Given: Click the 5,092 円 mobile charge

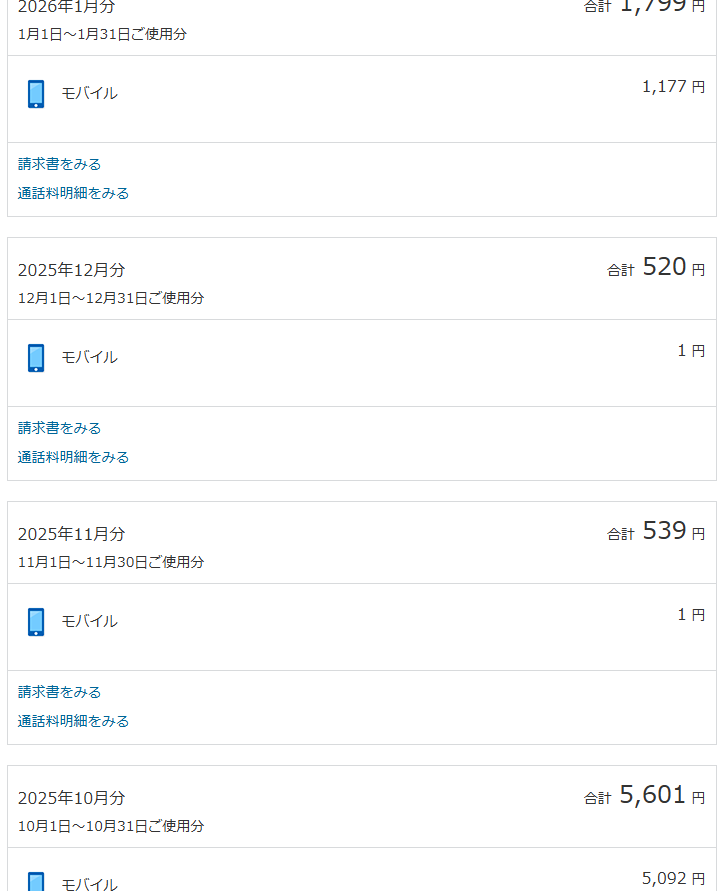Looking at the screenshot, I should 673,878.
